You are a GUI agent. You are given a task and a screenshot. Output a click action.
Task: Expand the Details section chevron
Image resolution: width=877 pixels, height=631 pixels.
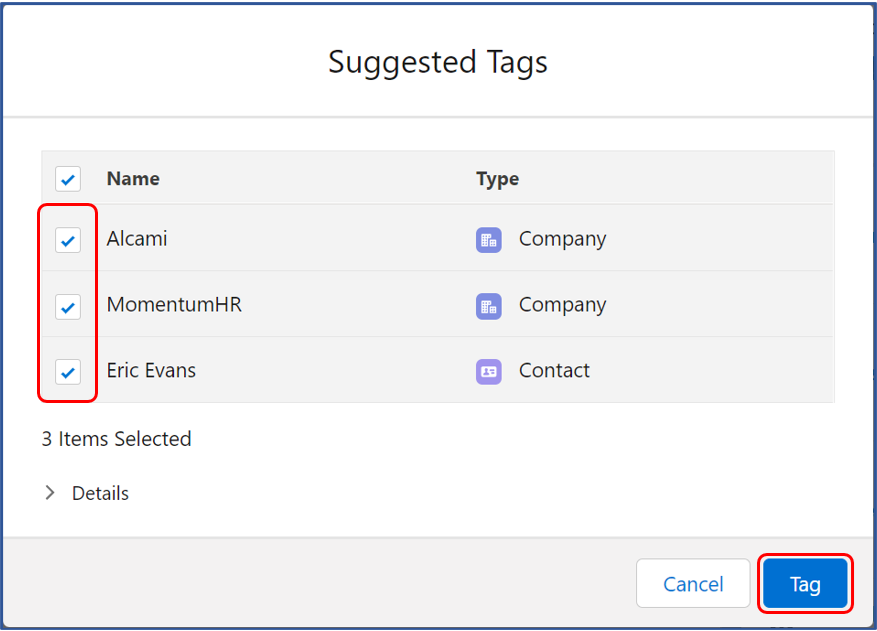(50, 493)
